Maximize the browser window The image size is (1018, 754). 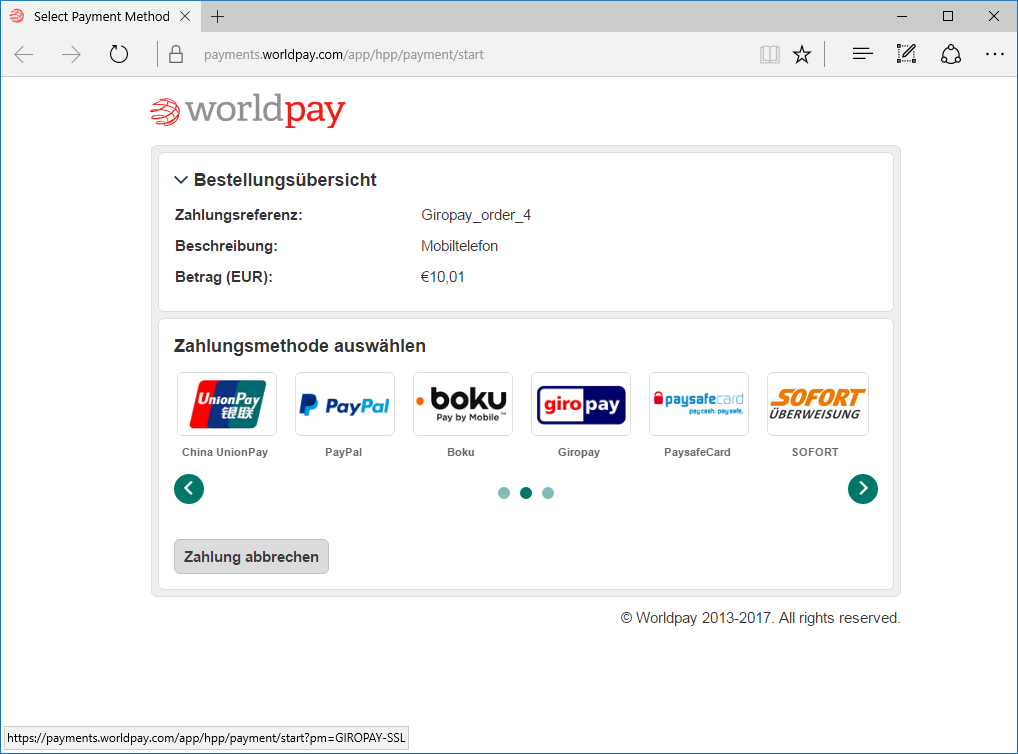(948, 16)
